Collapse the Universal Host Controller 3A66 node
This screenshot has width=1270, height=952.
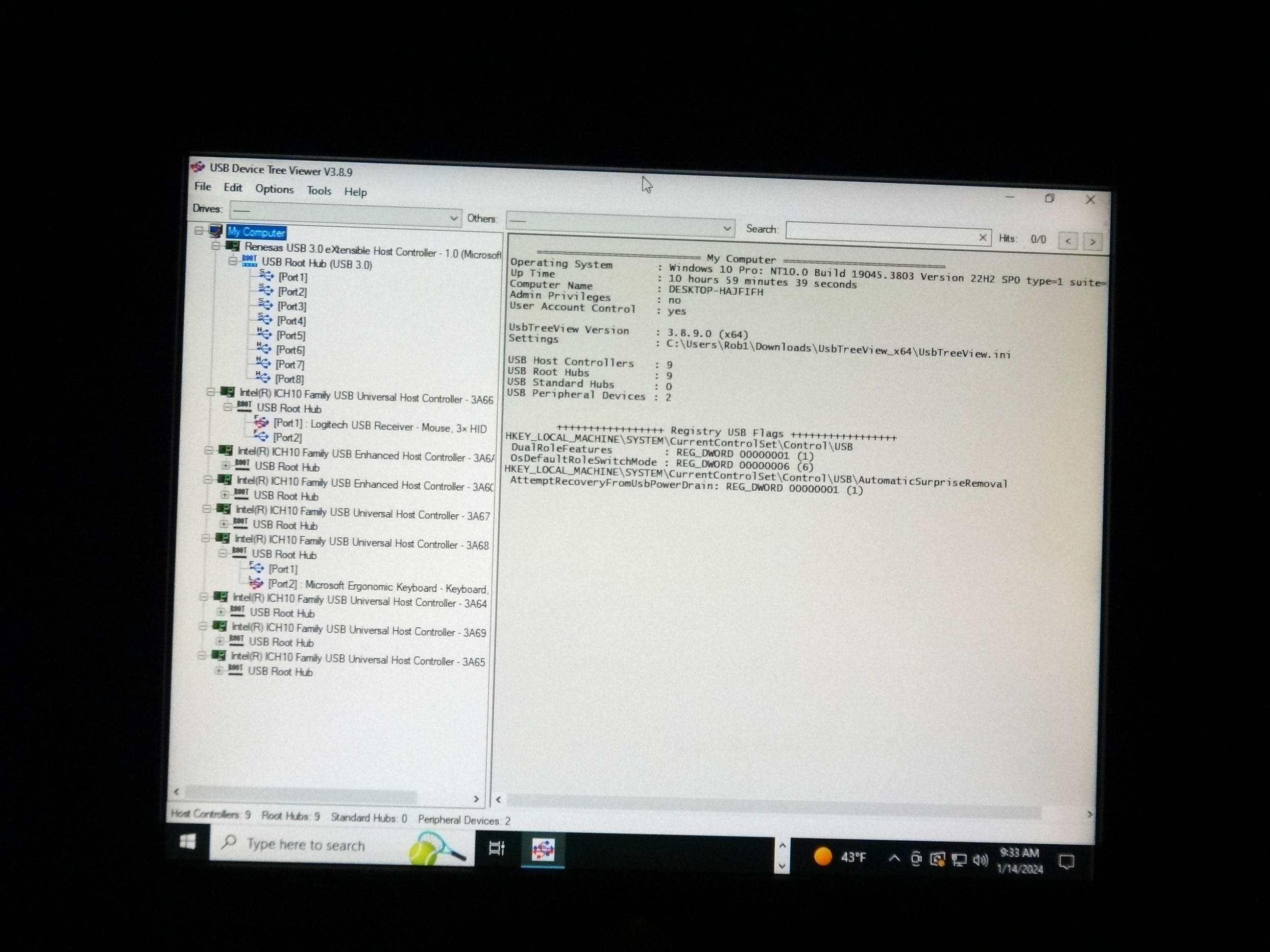(x=211, y=392)
